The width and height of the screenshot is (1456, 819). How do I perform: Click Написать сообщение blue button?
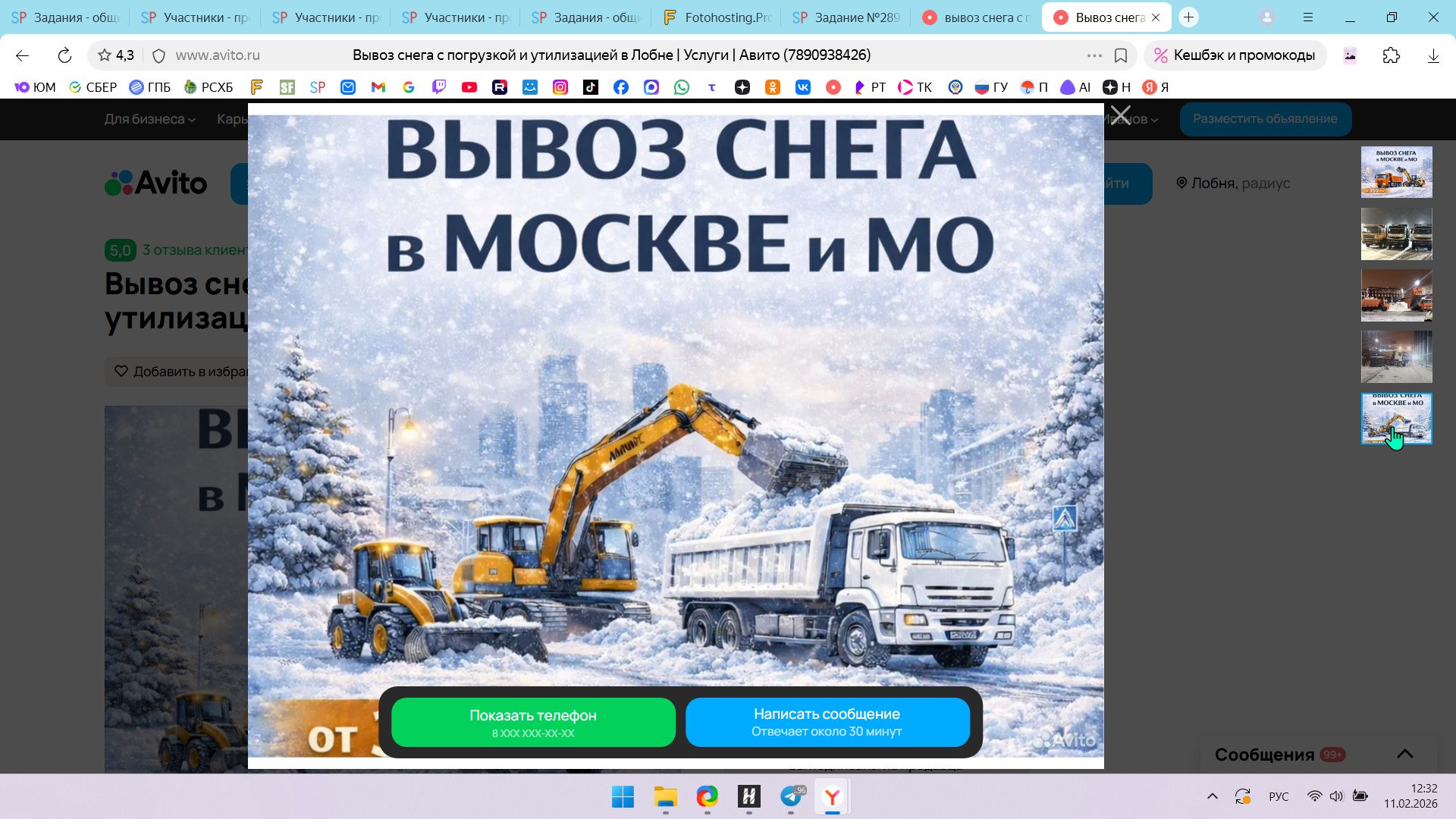point(827,722)
